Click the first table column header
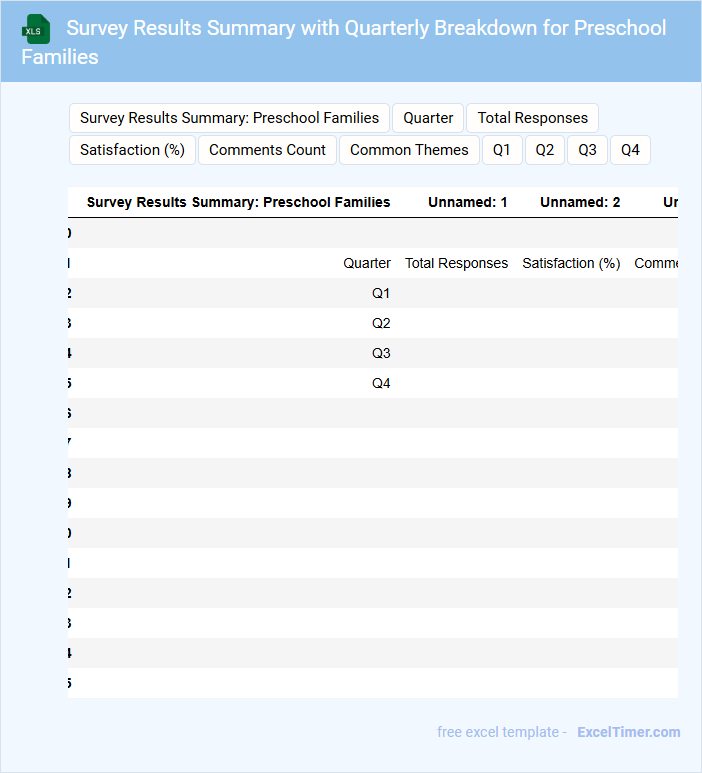 (x=238, y=202)
